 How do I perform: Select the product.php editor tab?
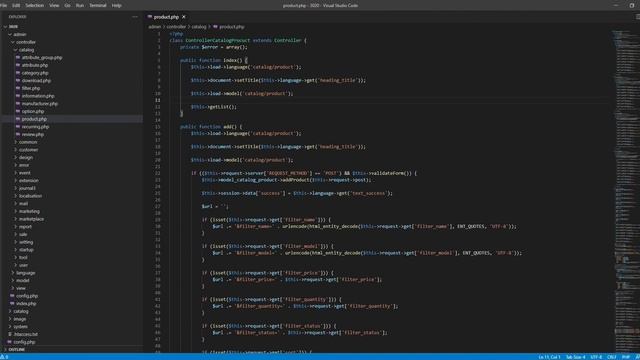[167, 17]
